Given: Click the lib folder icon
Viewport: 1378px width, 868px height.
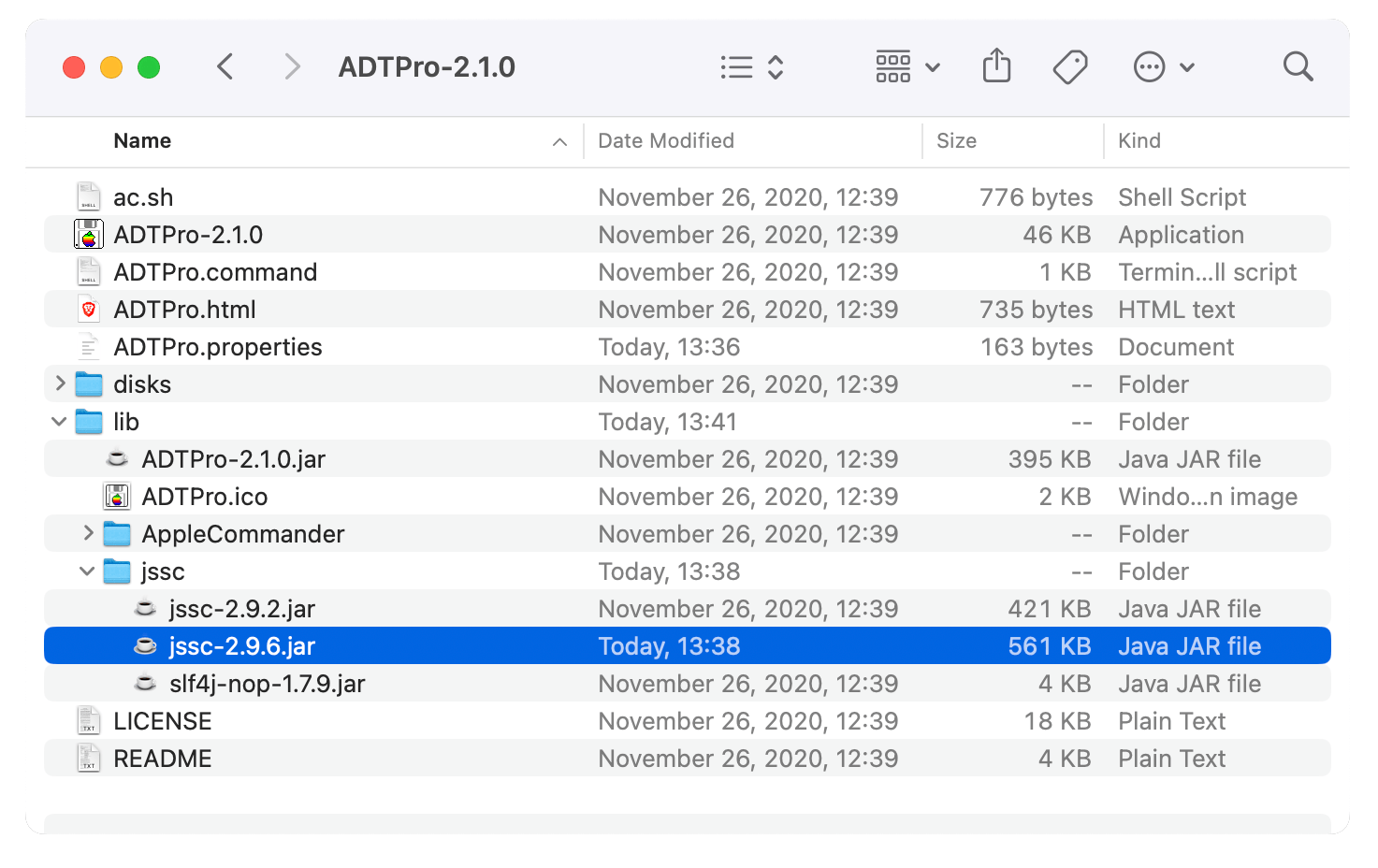Looking at the screenshot, I should (x=89, y=421).
